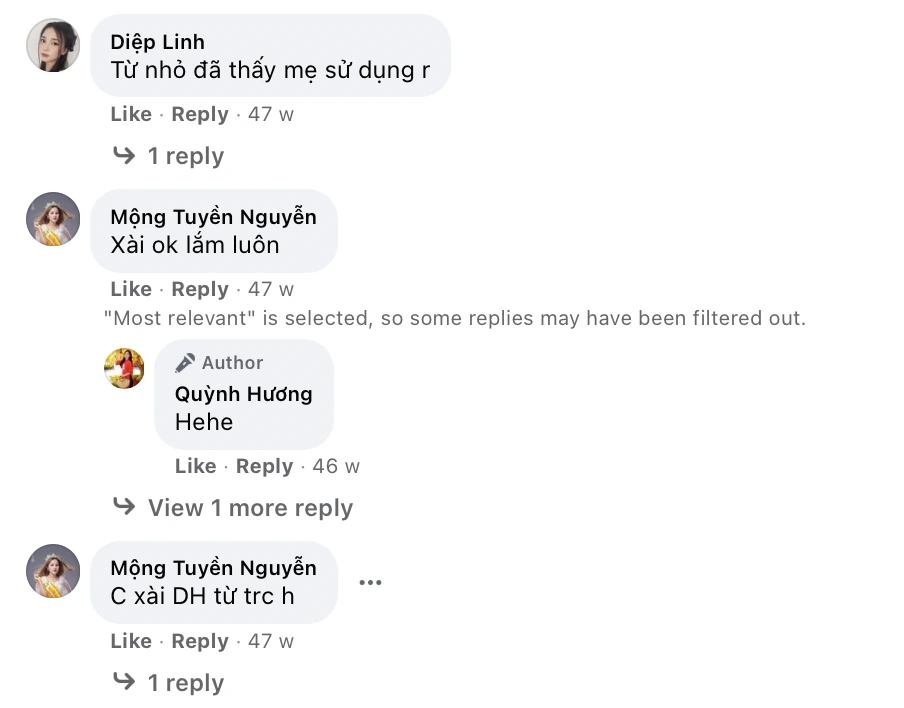Reply to the "Xài ok lắm luôn" comment
This screenshot has width=904, height=708.
200,289
